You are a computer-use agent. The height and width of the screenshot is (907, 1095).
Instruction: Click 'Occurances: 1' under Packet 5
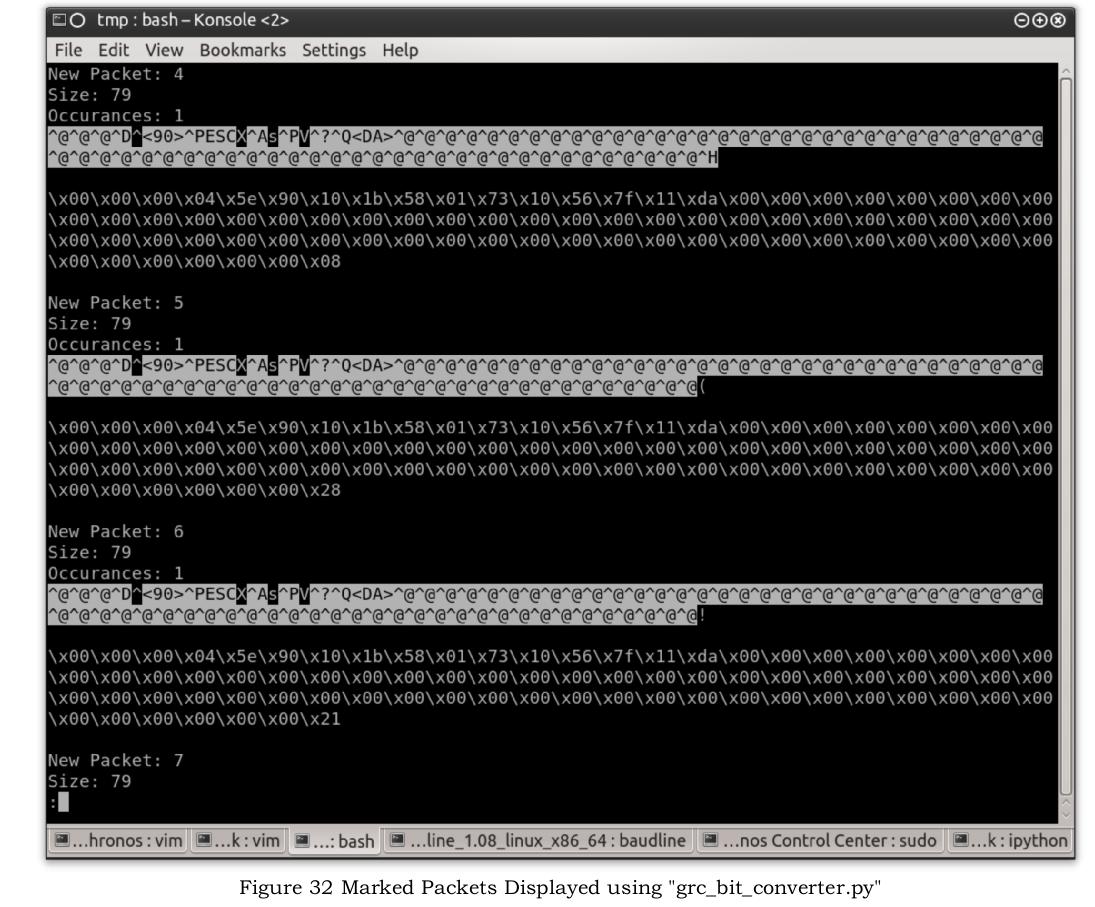116,345
